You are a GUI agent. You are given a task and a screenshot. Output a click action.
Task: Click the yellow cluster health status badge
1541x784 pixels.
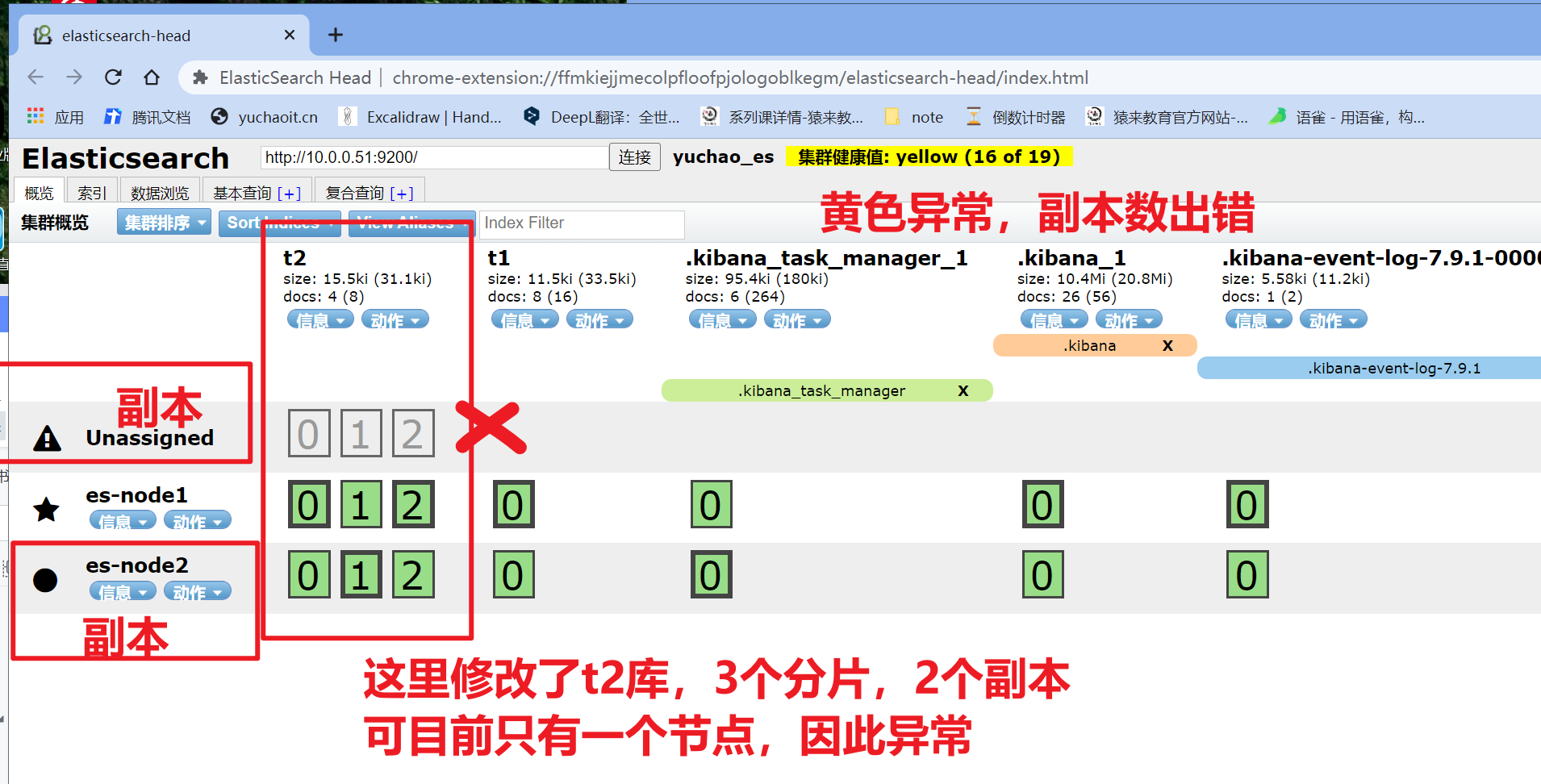[929, 156]
